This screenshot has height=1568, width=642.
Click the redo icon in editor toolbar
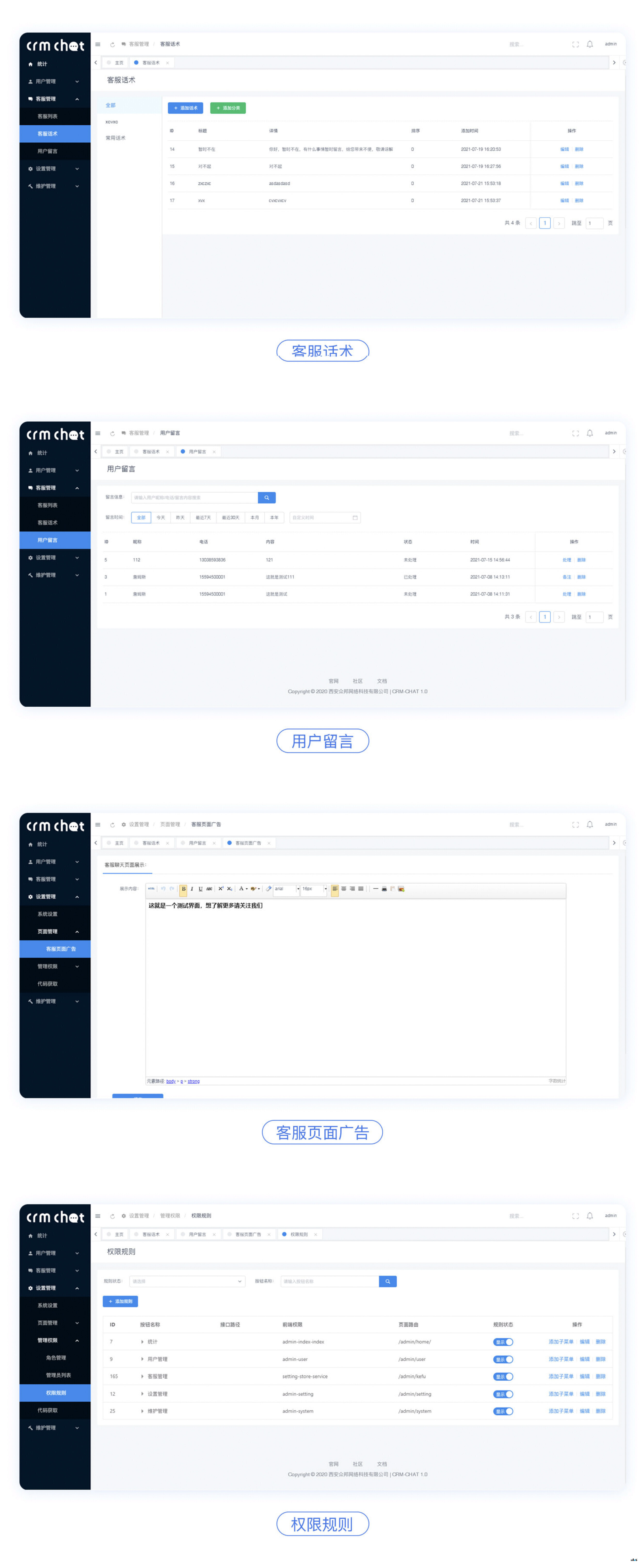click(x=172, y=889)
